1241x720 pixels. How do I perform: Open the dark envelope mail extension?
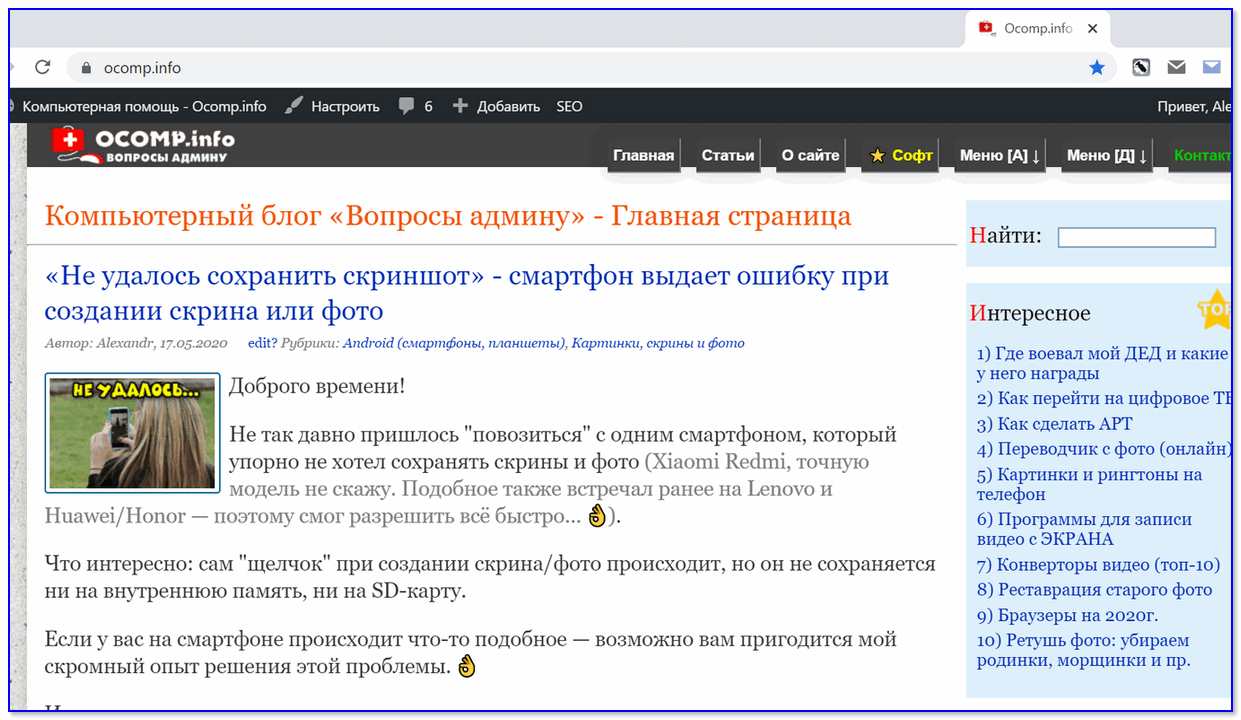point(1176,68)
